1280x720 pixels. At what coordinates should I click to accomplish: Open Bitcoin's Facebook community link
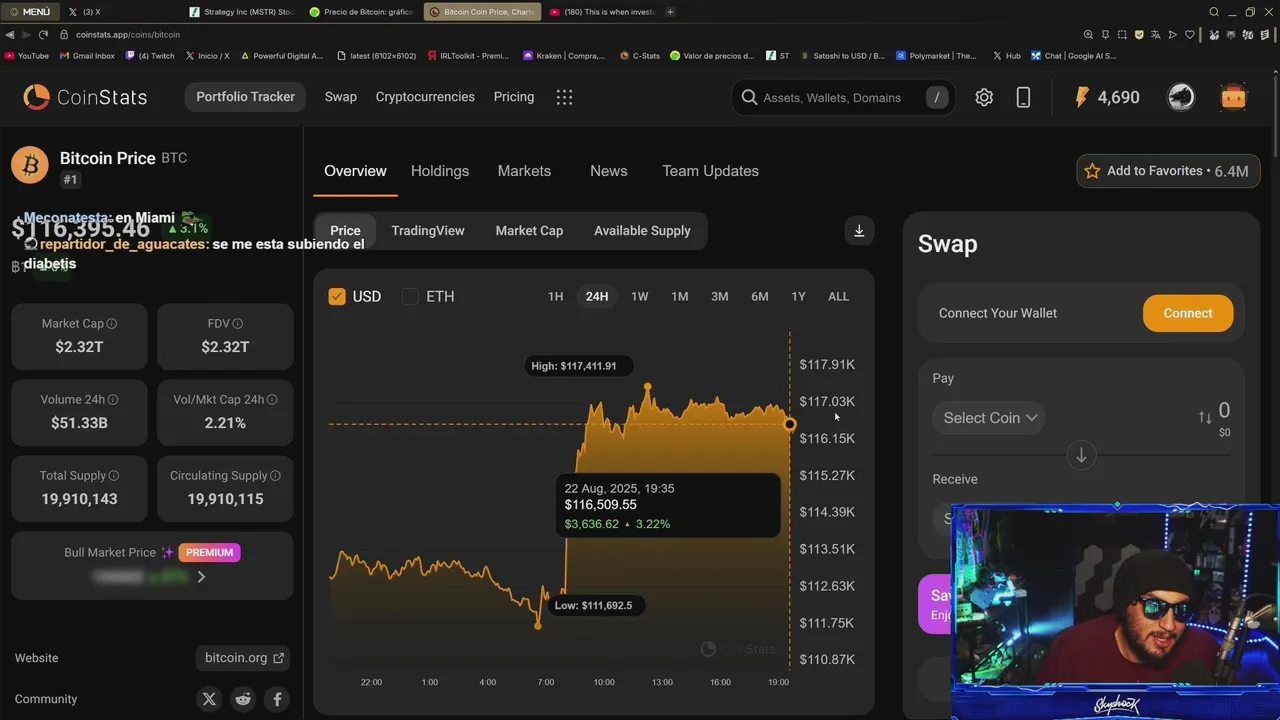[x=277, y=699]
